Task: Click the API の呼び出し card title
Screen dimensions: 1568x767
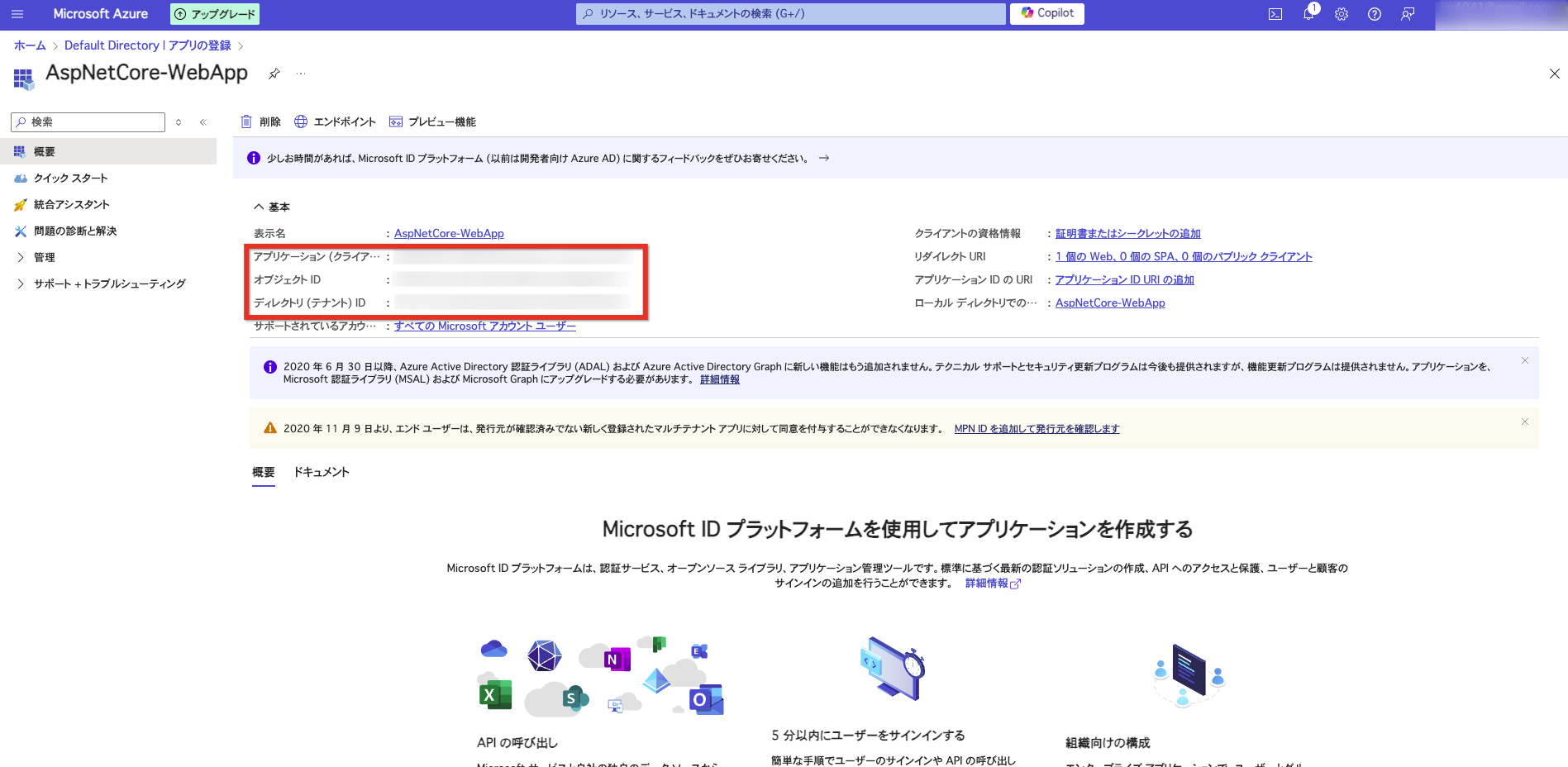Action: point(517,743)
